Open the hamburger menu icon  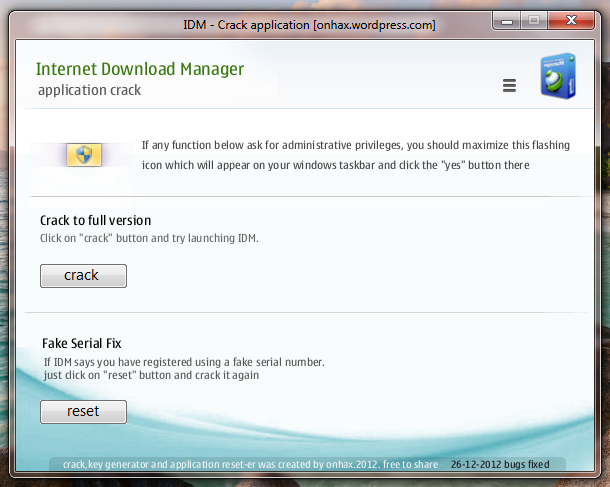509,86
